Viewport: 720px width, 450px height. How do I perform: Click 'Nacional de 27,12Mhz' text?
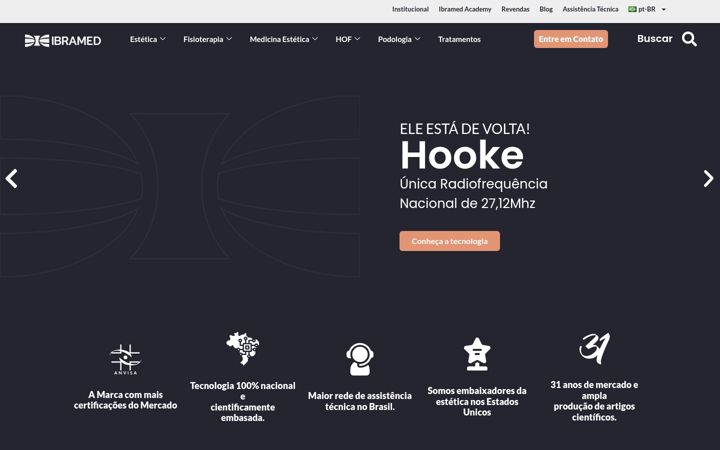[467, 203]
